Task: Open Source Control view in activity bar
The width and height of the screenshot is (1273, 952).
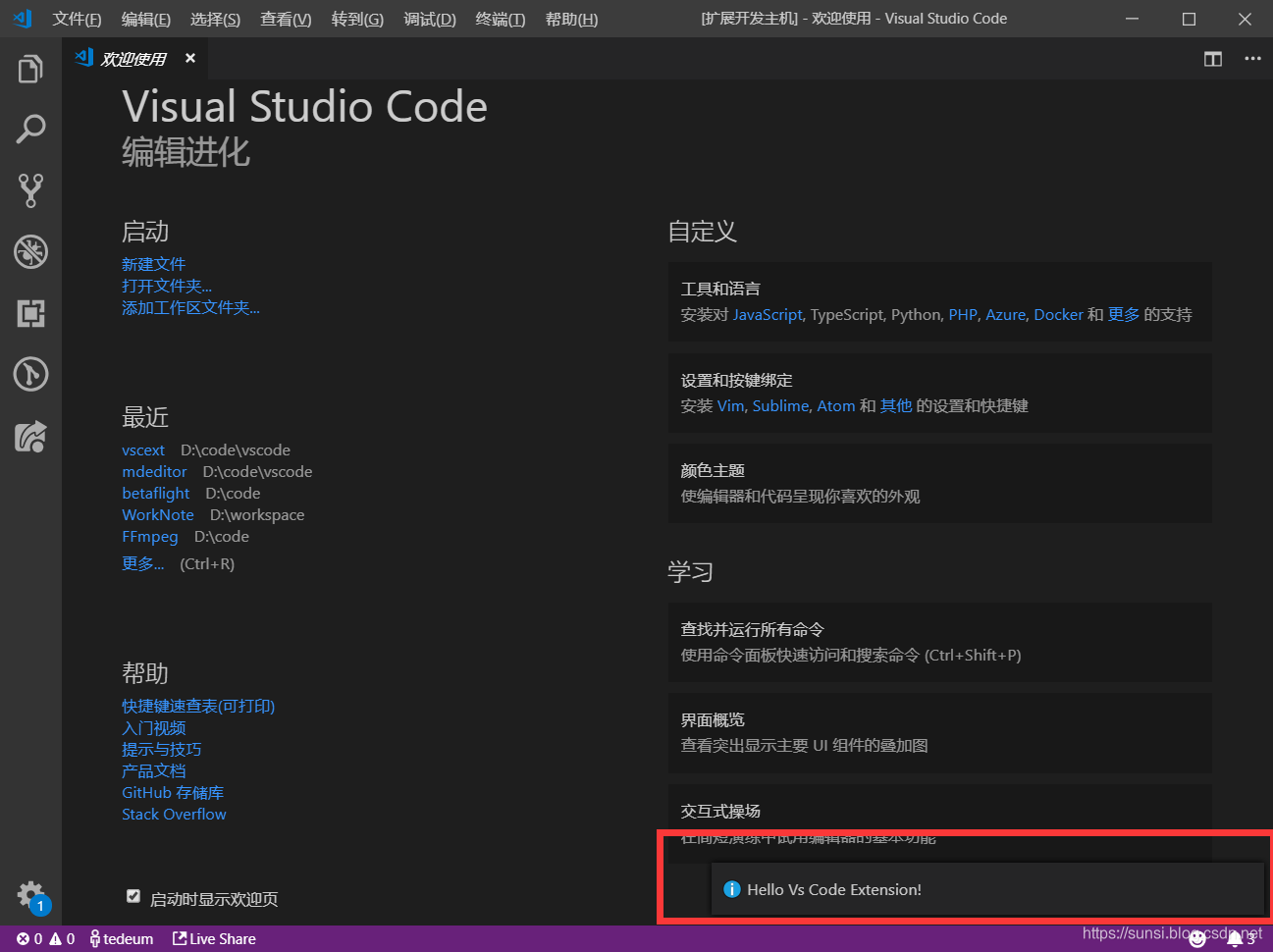Action: point(30,190)
